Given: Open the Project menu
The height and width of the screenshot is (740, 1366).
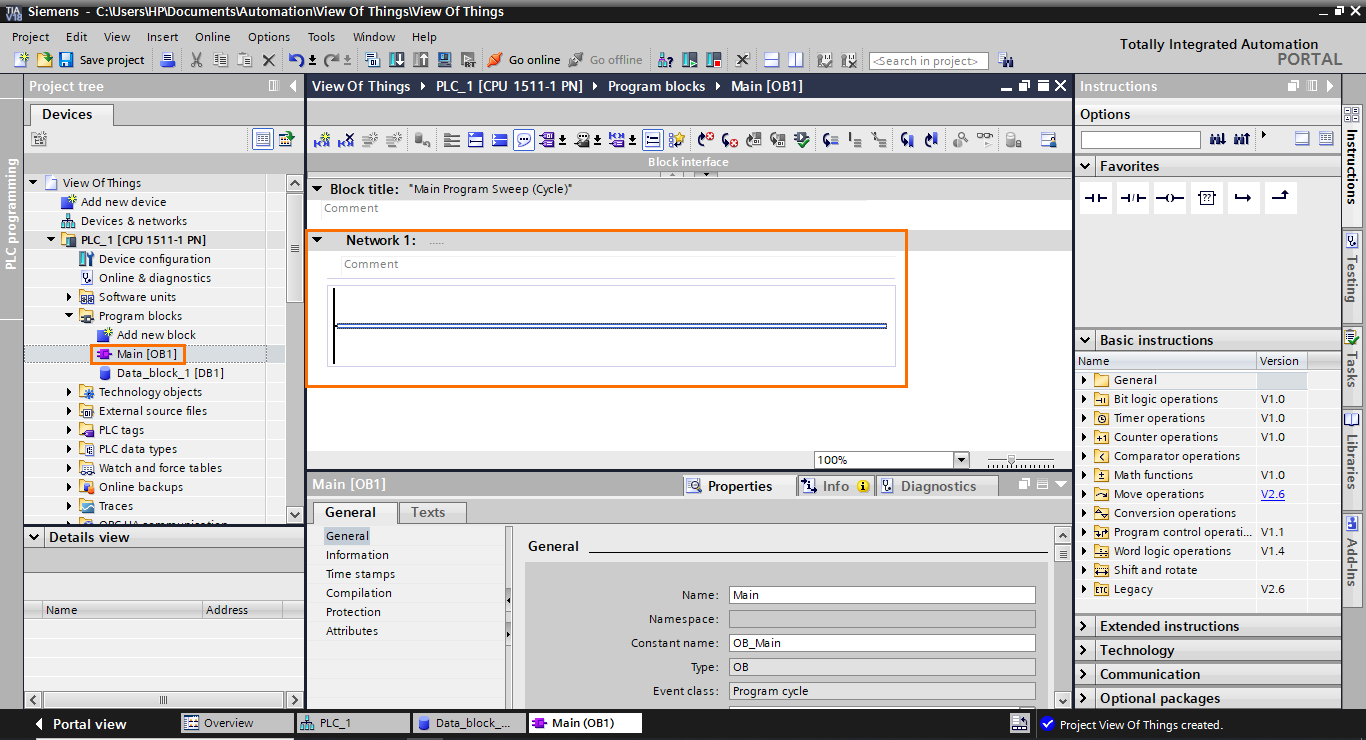Looking at the screenshot, I should pyautogui.click(x=31, y=37).
